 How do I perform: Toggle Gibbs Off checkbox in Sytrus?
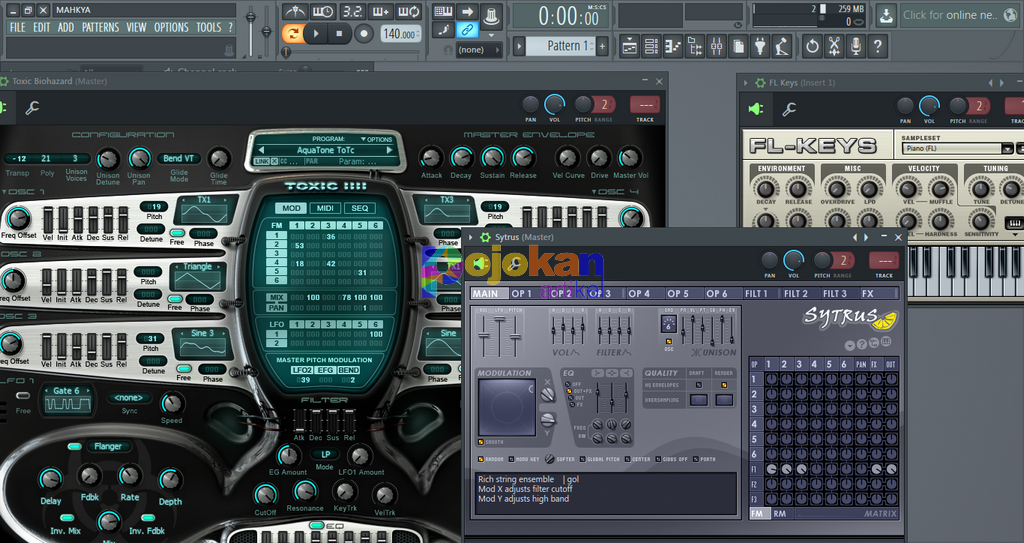[x=658, y=459]
